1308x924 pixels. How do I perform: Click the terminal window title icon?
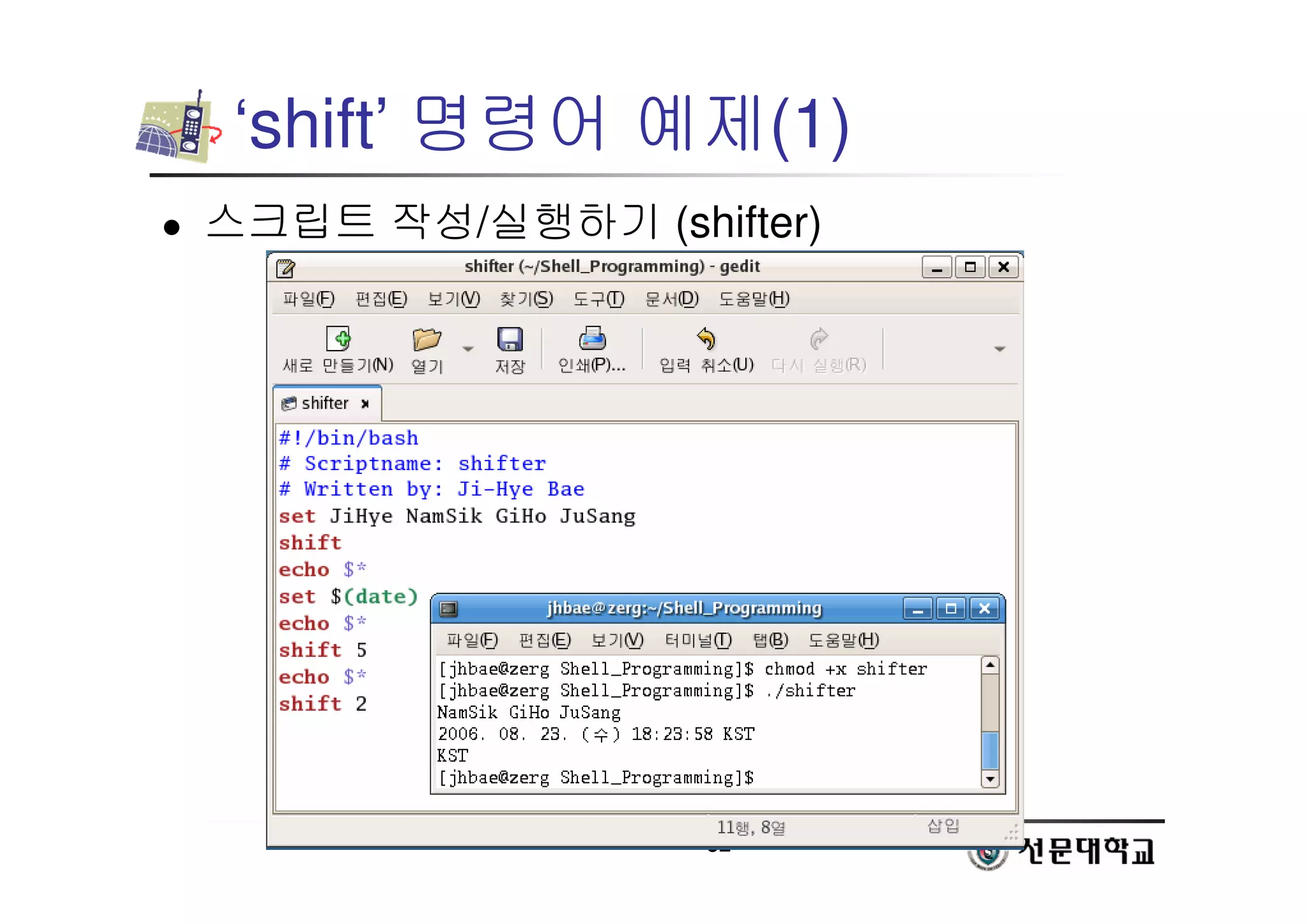449,609
